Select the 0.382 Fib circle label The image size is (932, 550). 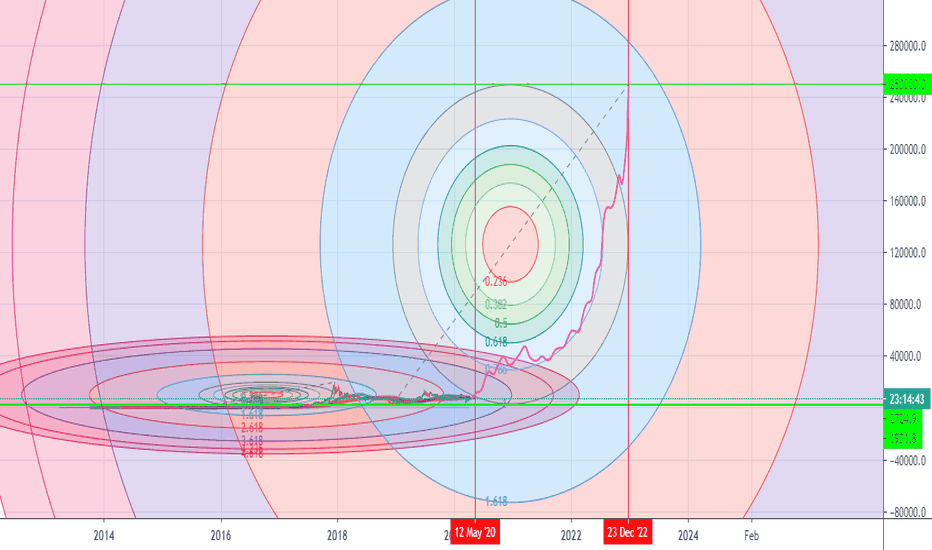click(x=496, y=304)
